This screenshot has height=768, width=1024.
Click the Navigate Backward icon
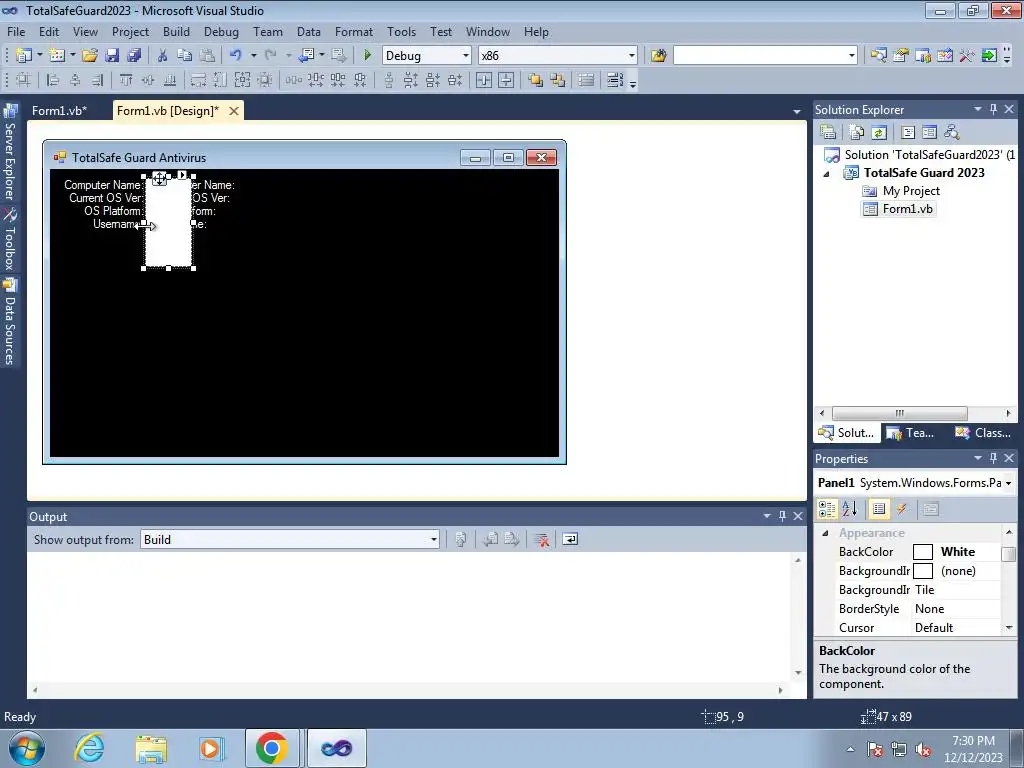306,56
